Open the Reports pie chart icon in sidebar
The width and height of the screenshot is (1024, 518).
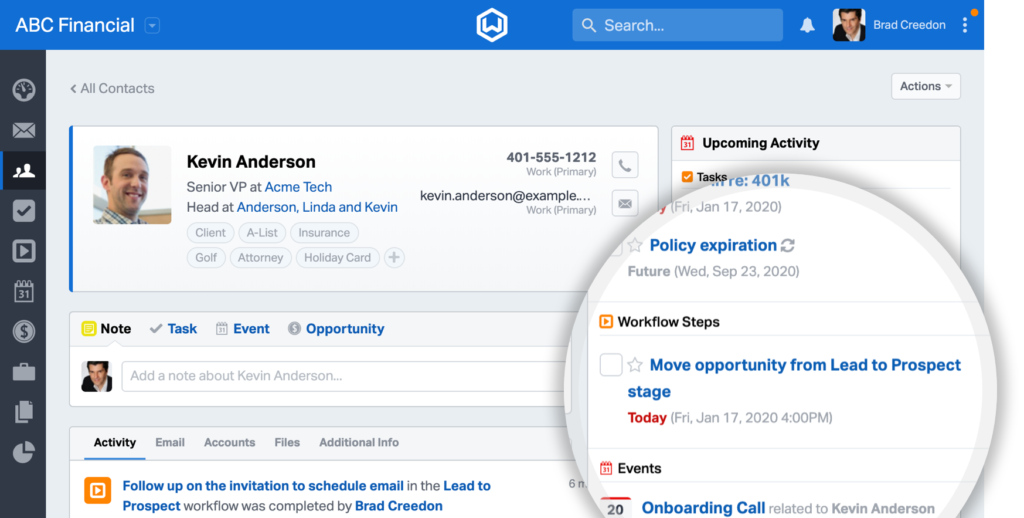pyautogui.click(x=24, y=452)
